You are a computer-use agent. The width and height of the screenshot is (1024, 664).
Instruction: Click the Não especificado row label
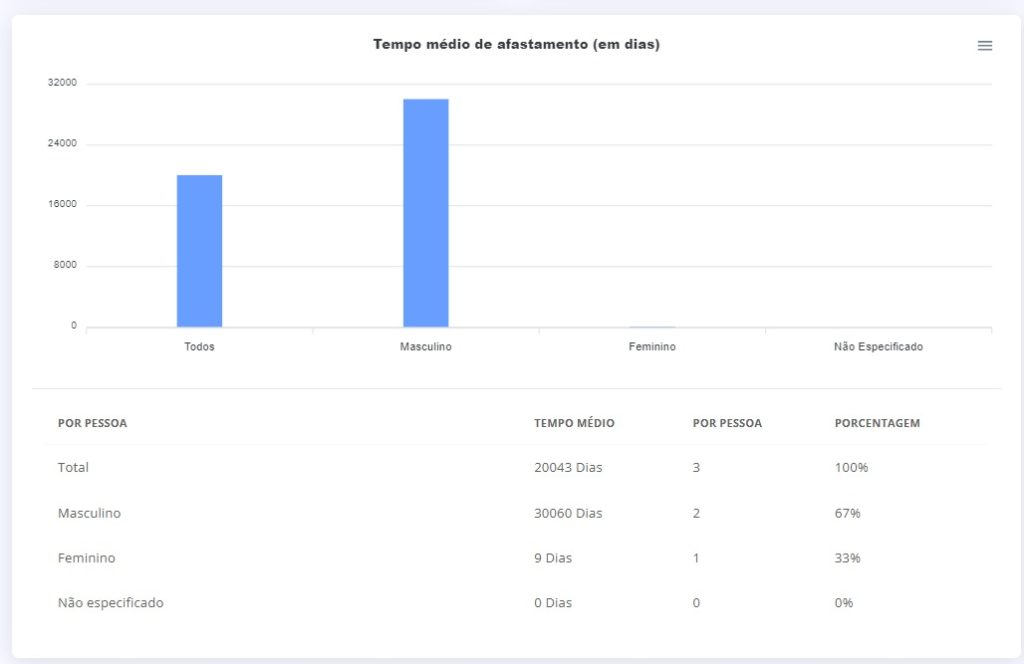pyautogui.click(x=110, y=603)
